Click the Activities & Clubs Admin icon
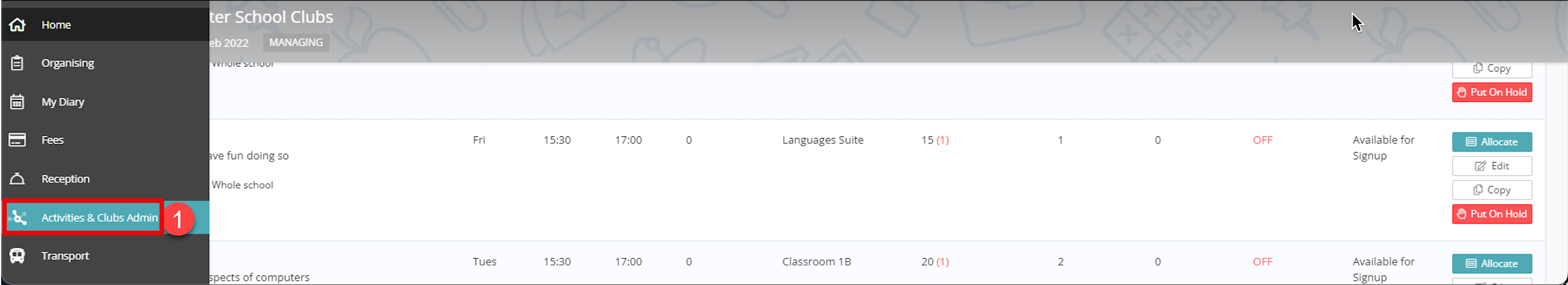This screenshot has width=1568, height=285. 18,217
